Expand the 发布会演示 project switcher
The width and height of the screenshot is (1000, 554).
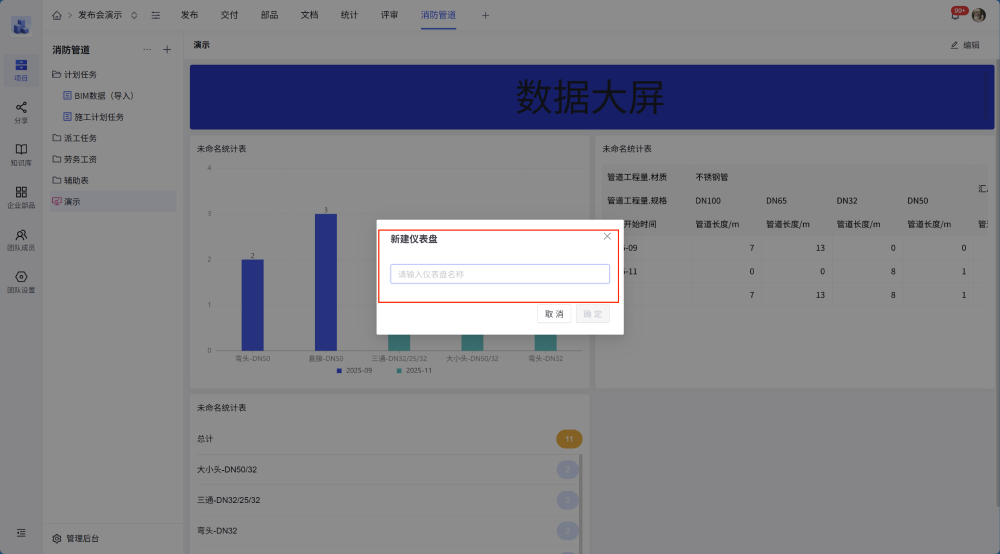(134, 15)
